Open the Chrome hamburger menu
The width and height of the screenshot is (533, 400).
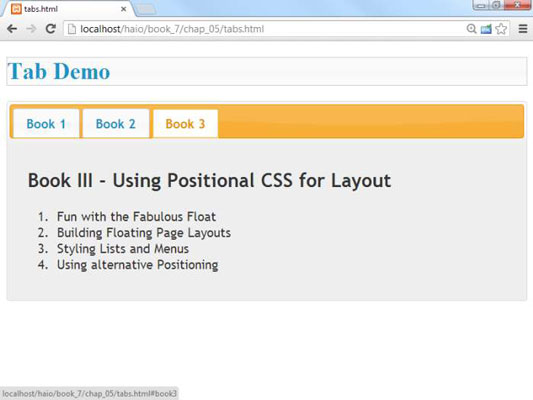pos(523,29)
